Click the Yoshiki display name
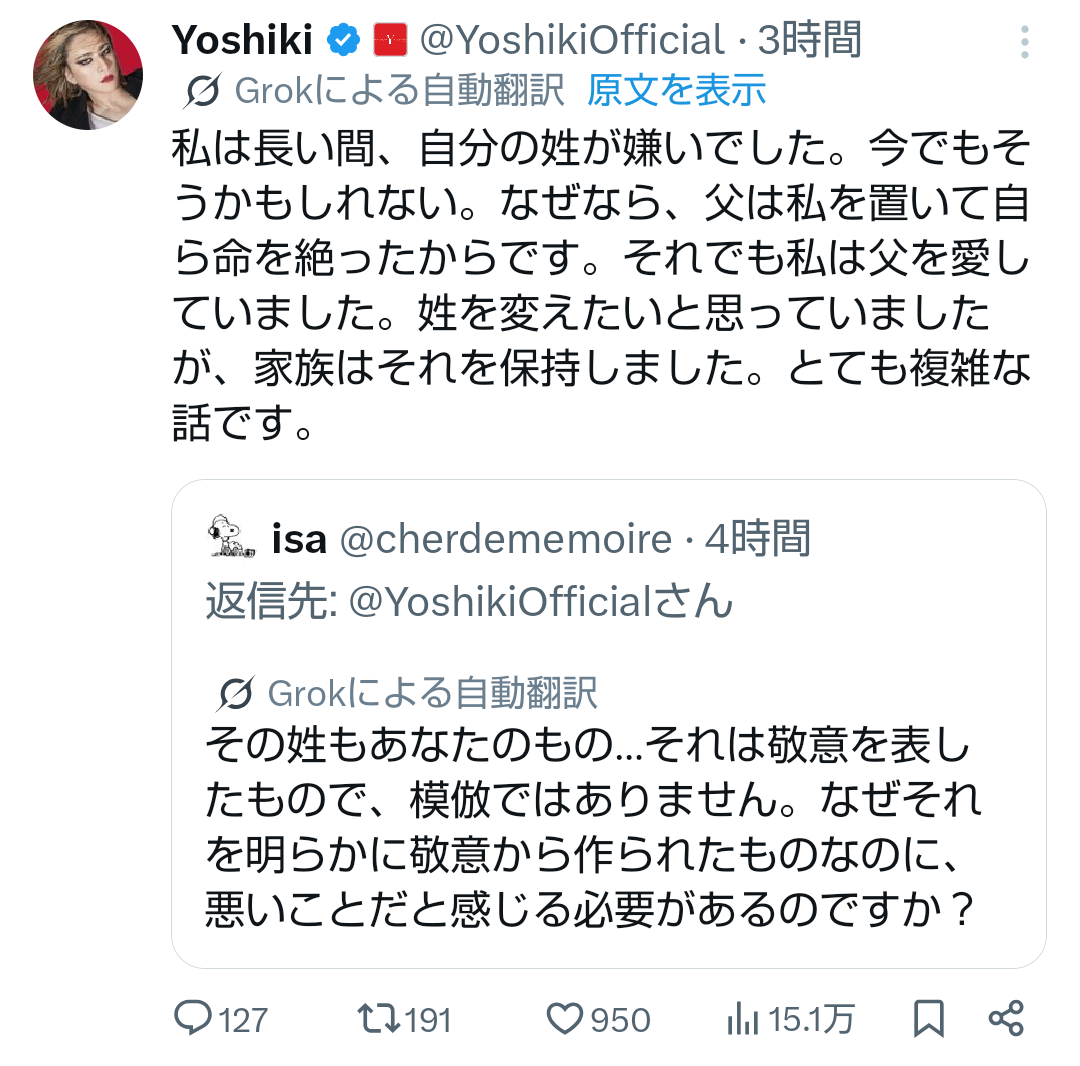This screenshot has width=1080, height=1066. [243, 41]
